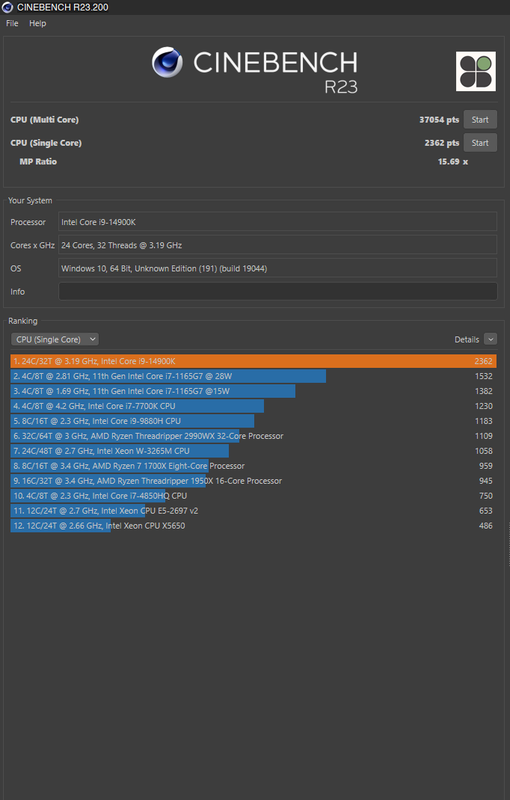Open the Help menu
The image size is (510, 800).
click(37, 23)
